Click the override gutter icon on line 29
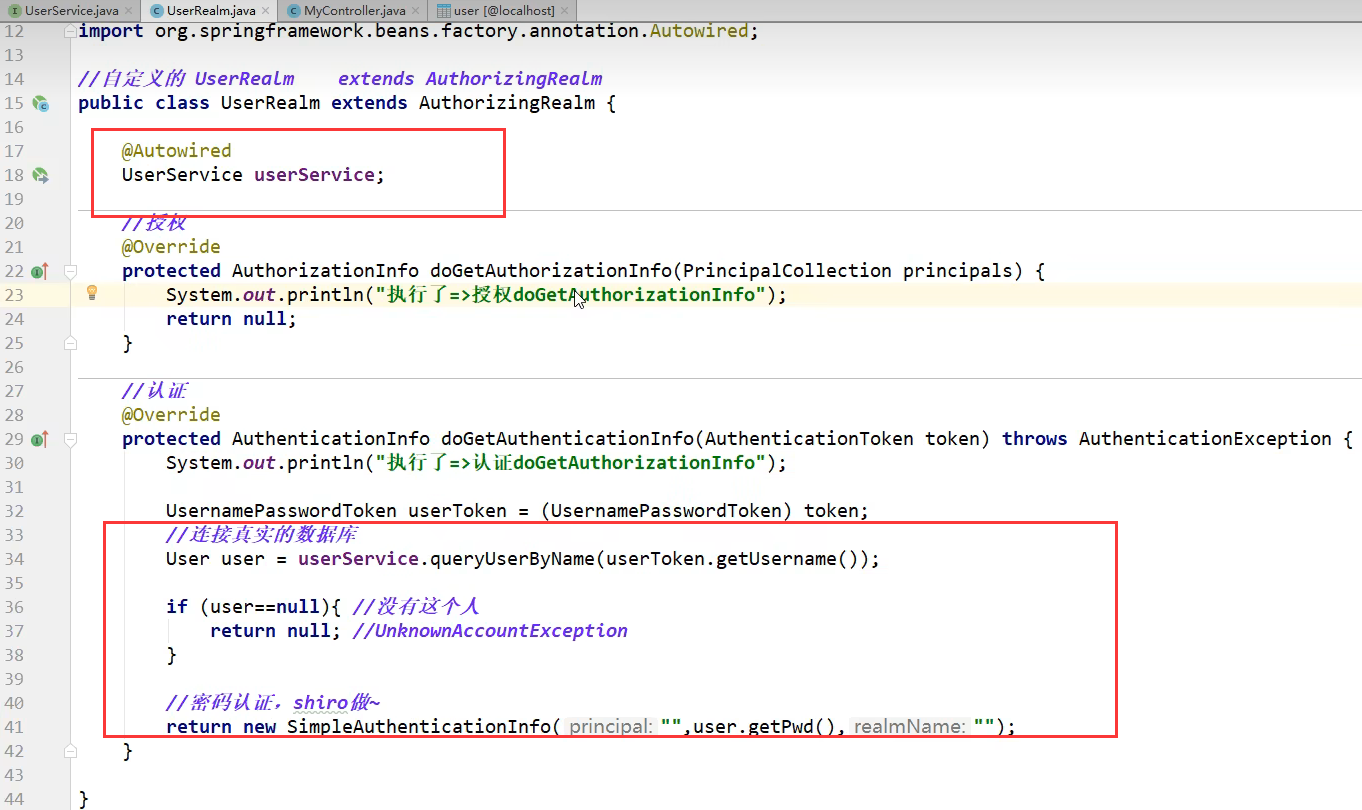Image resolution: width=1362 pixels, height=810 pixels. (40, 439)
